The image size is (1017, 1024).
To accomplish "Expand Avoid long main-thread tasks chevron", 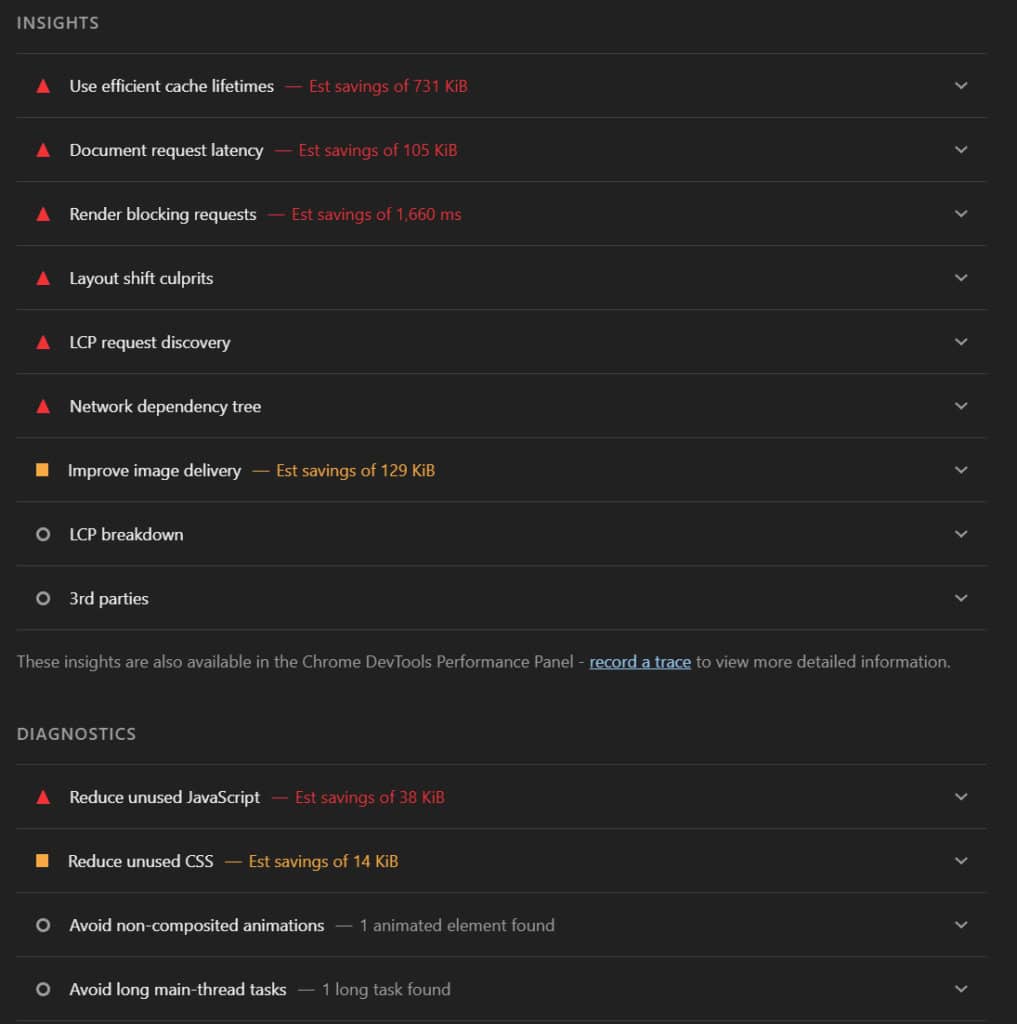I will 961,989.
